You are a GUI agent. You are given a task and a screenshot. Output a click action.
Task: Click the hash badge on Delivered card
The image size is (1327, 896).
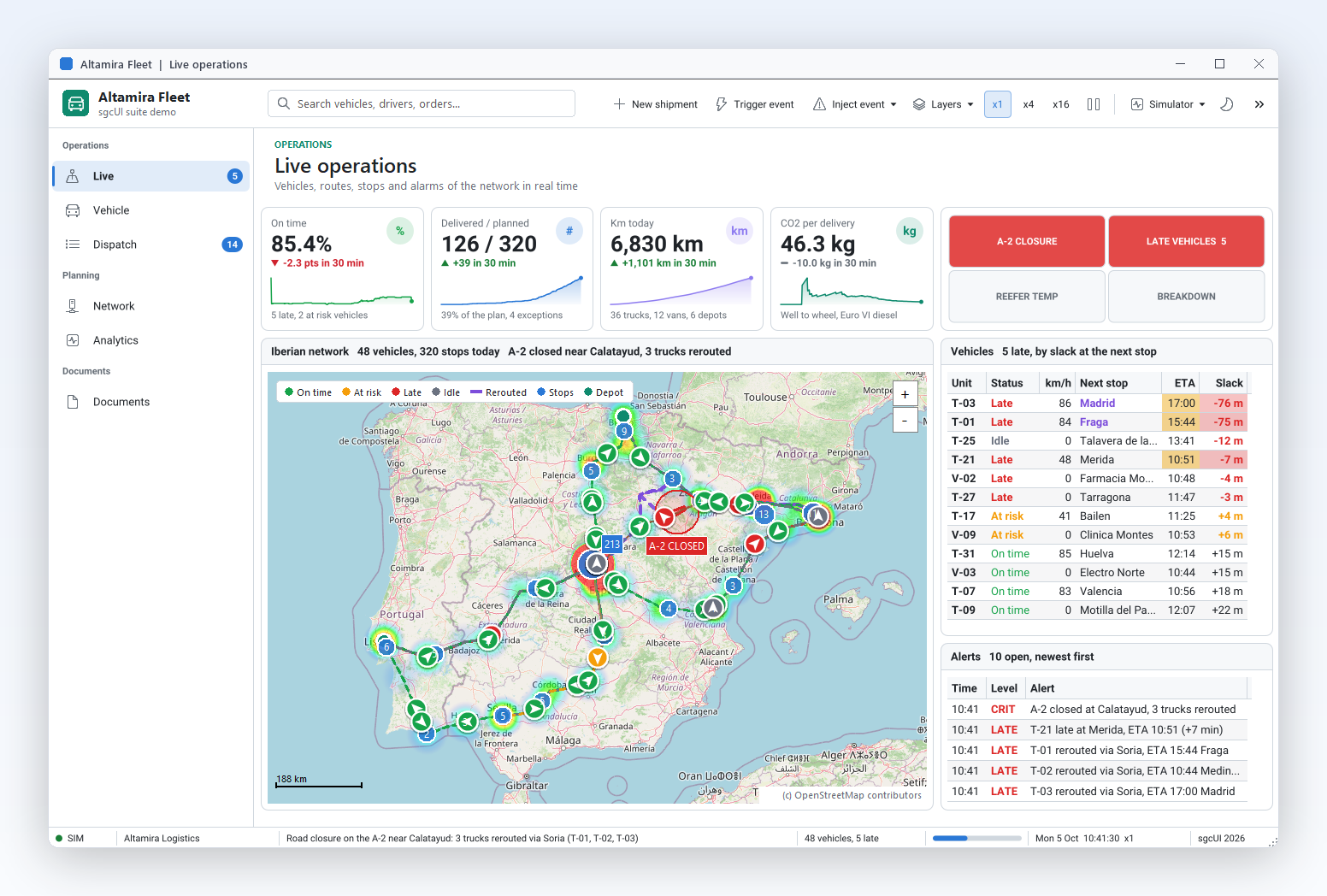(x=569, y=231)
